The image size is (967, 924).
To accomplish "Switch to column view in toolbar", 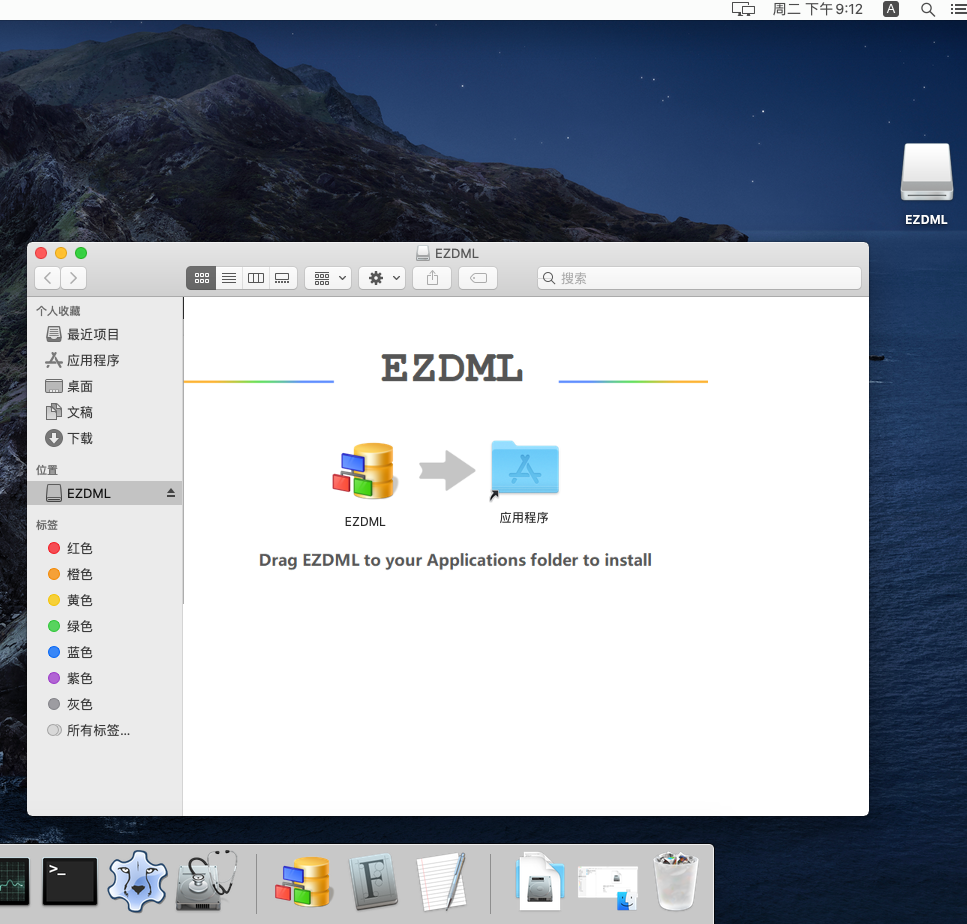I will (256, 278).
